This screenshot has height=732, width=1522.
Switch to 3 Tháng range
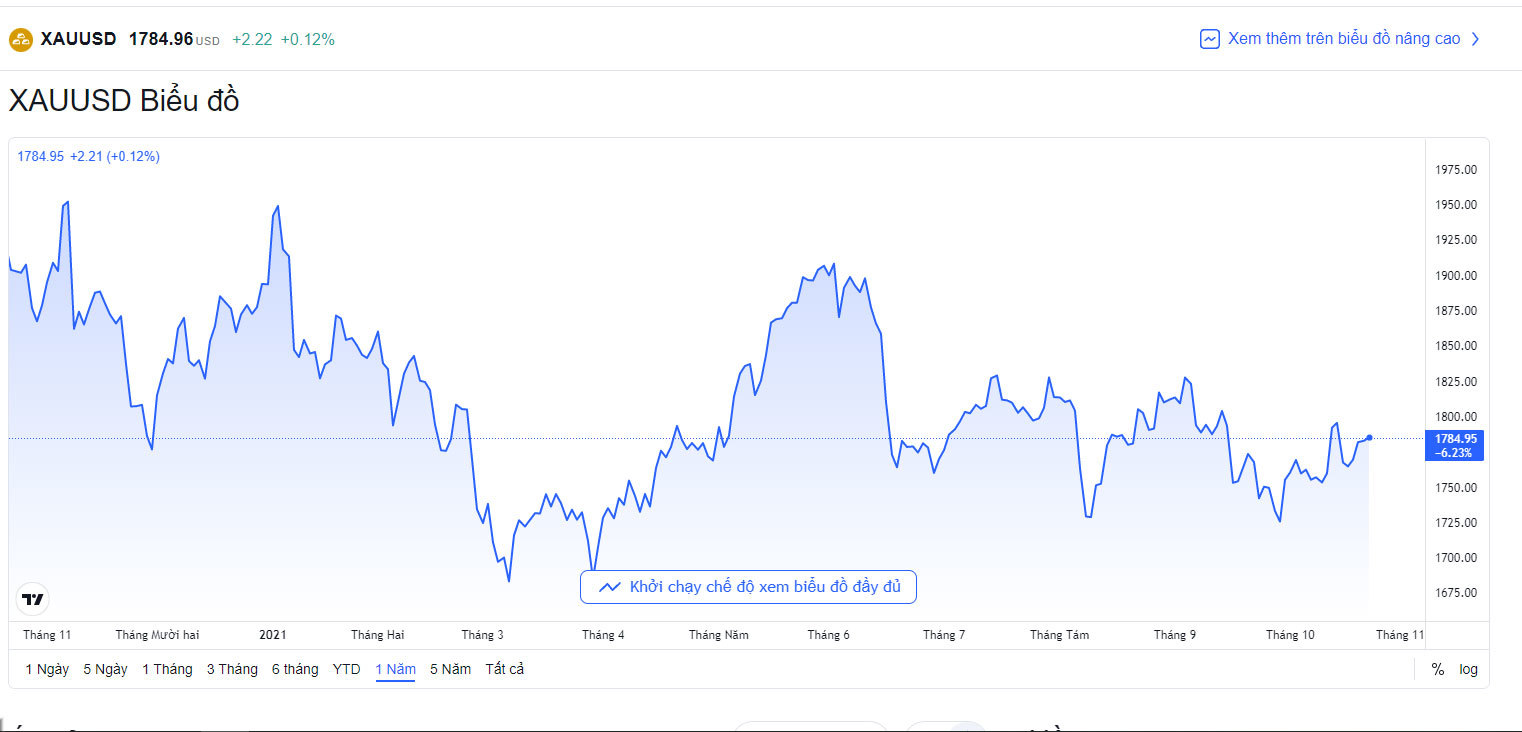coord(232,669)
